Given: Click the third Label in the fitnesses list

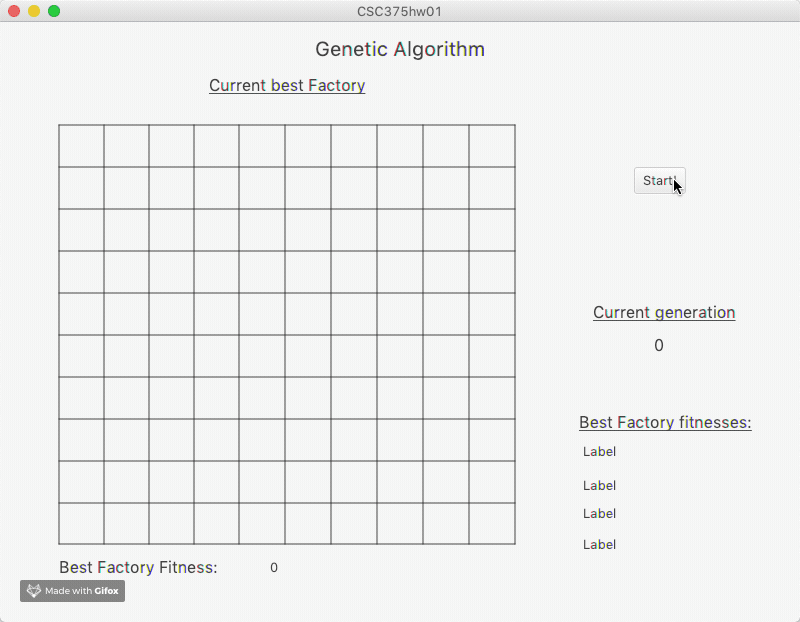Looking at the screenshot, I should click(600, 514).
